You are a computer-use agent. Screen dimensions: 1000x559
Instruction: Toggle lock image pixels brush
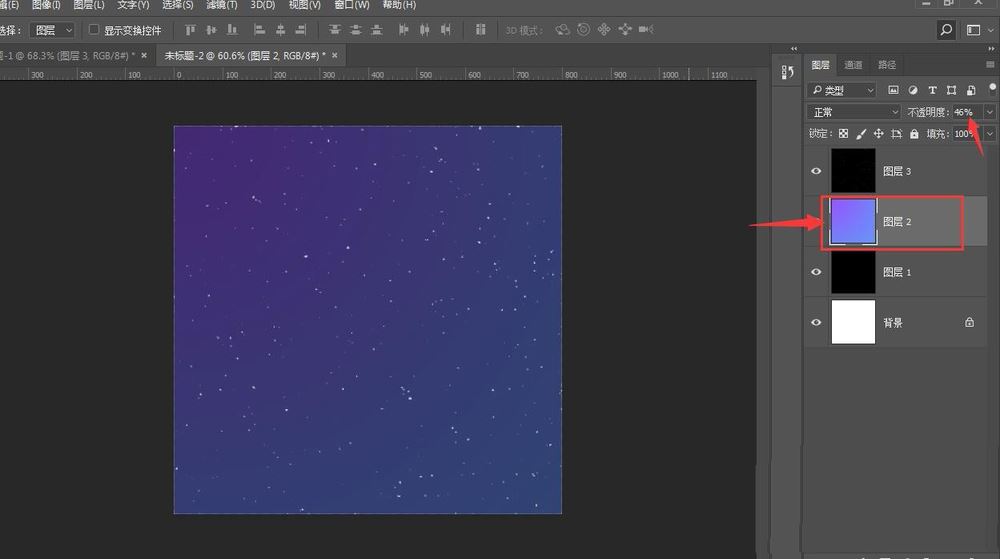tap(861, 134)
